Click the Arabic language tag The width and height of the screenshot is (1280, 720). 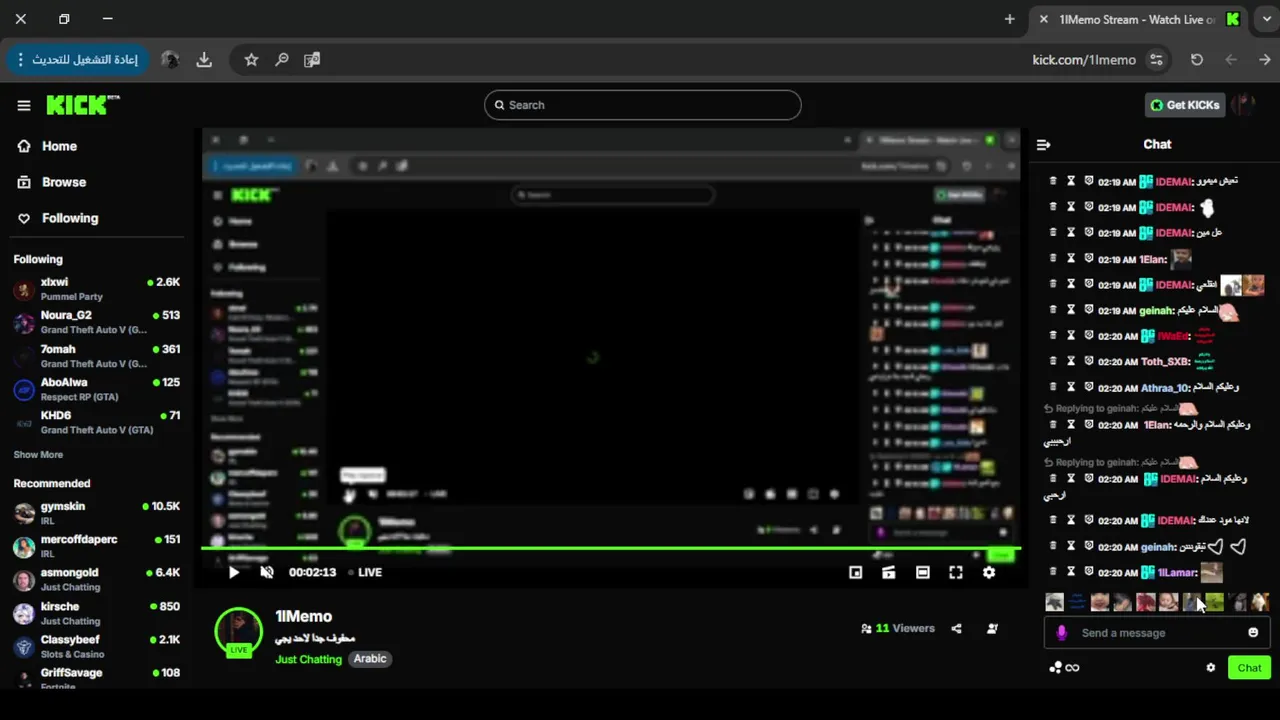[370, 659]
